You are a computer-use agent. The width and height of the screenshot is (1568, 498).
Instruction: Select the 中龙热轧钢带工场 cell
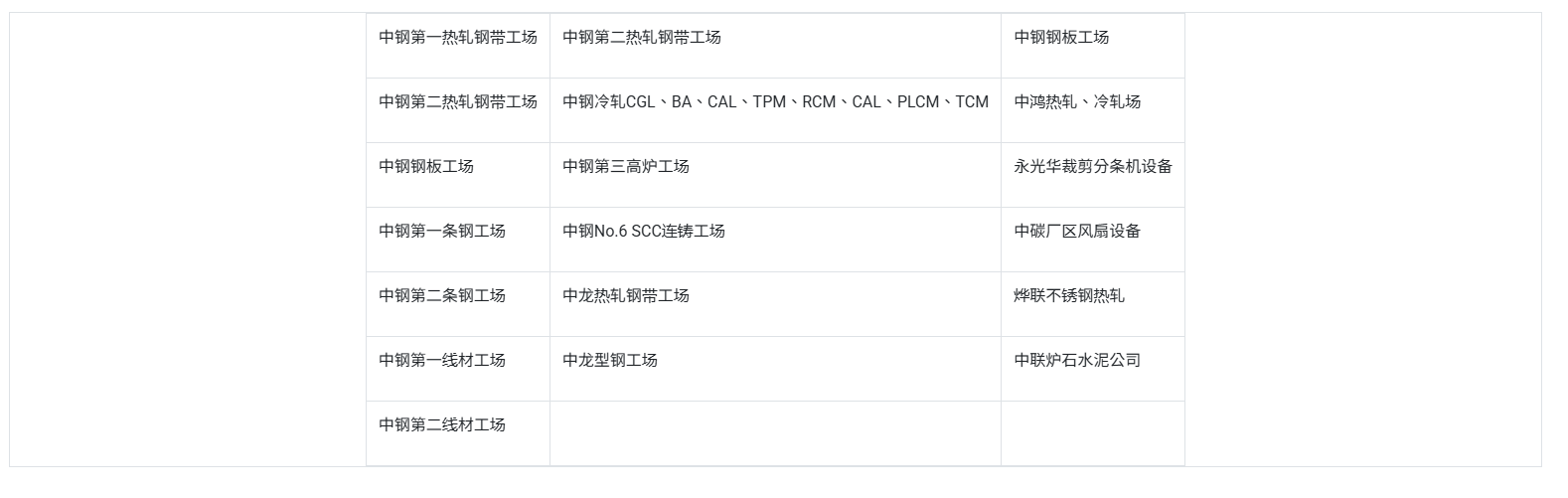click(775, 304)
